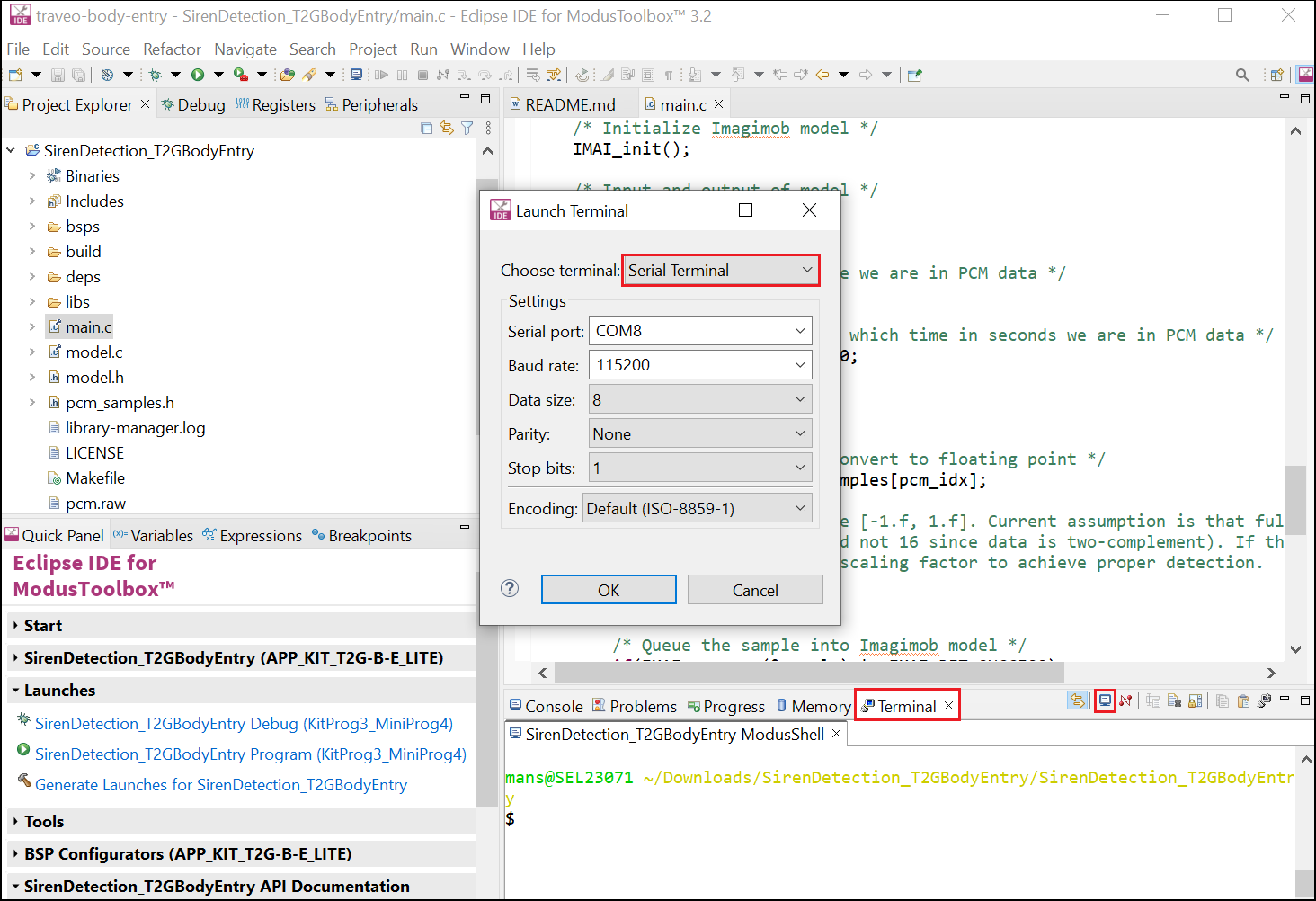Open the Project menu
This screenshot has height=901, width=1316.
tap(372, 49)
